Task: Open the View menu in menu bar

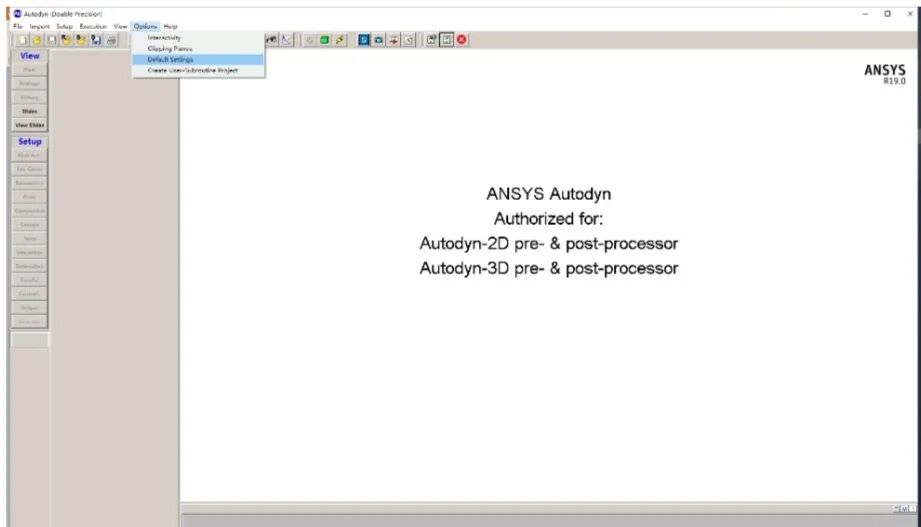Action: coord(120,26)
